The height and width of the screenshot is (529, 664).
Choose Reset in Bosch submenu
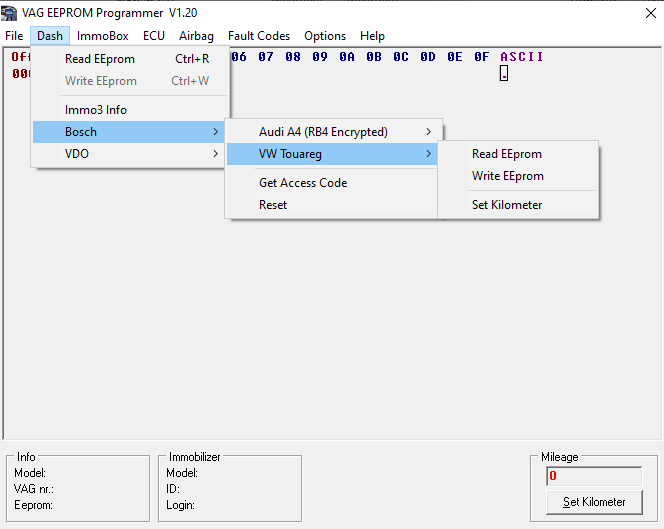(x=334, y=205)
